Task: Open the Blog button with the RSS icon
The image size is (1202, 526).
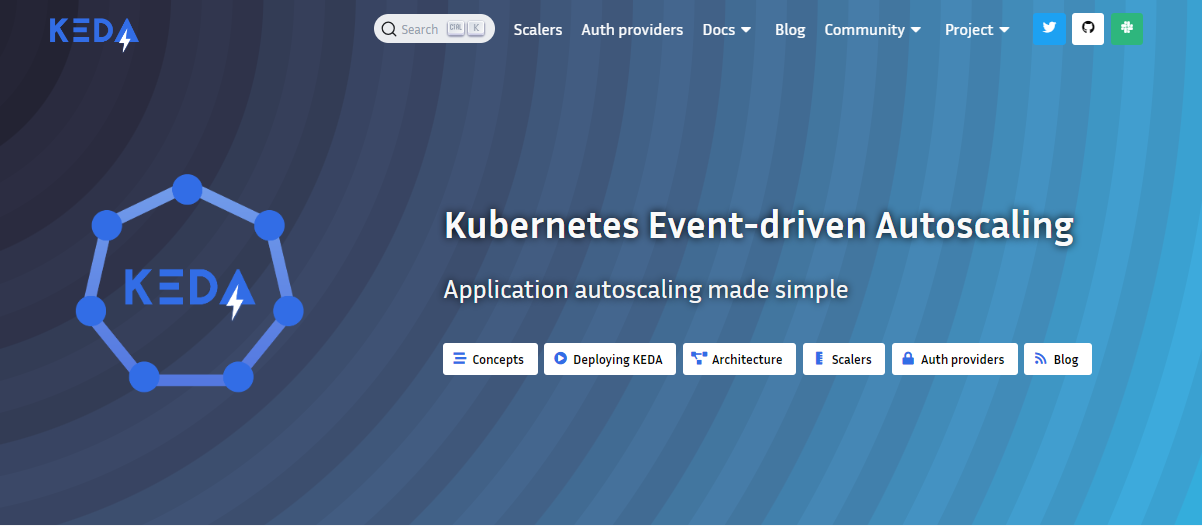Action: pyautogui.click(x=1058, y=359)
